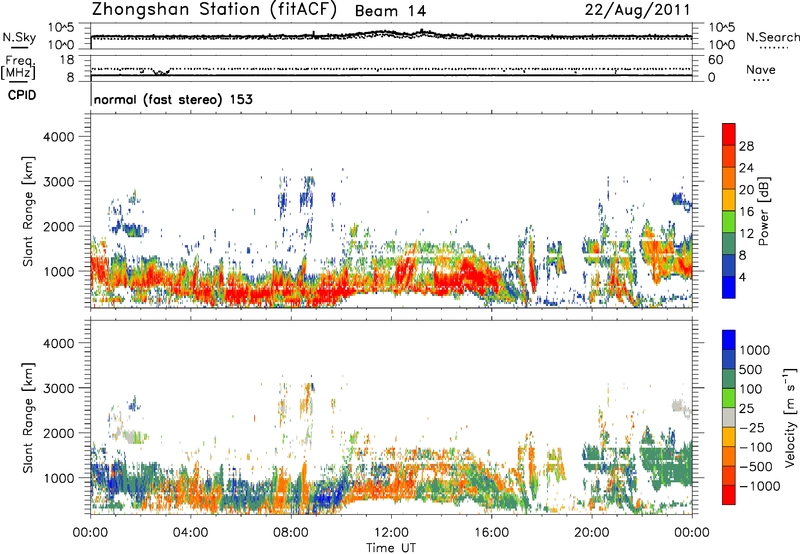This screenshot has width=800, height=554.
Task: Click the '2000' tick on the power panel
Action: point(58,226)
